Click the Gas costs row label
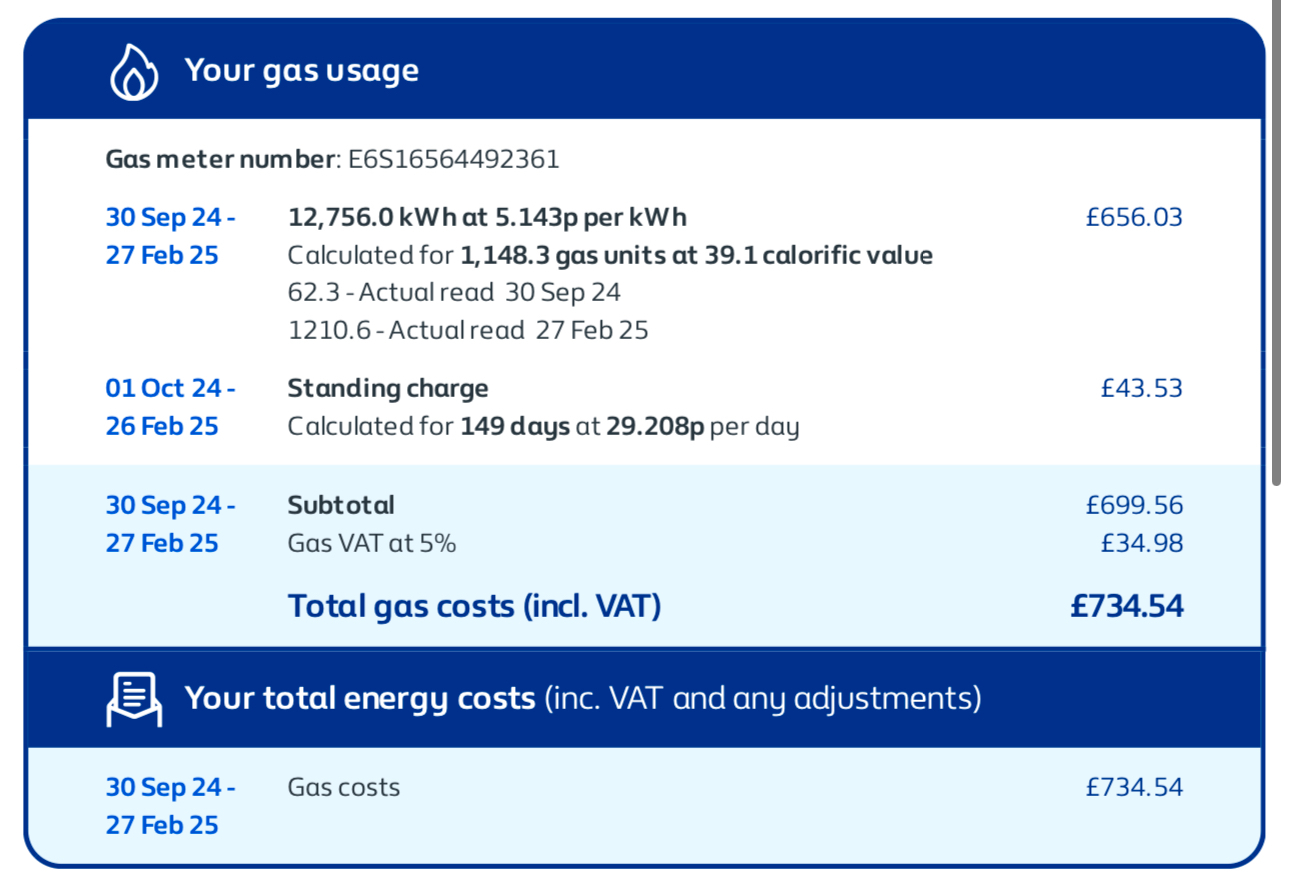 (x=344, y=787)
